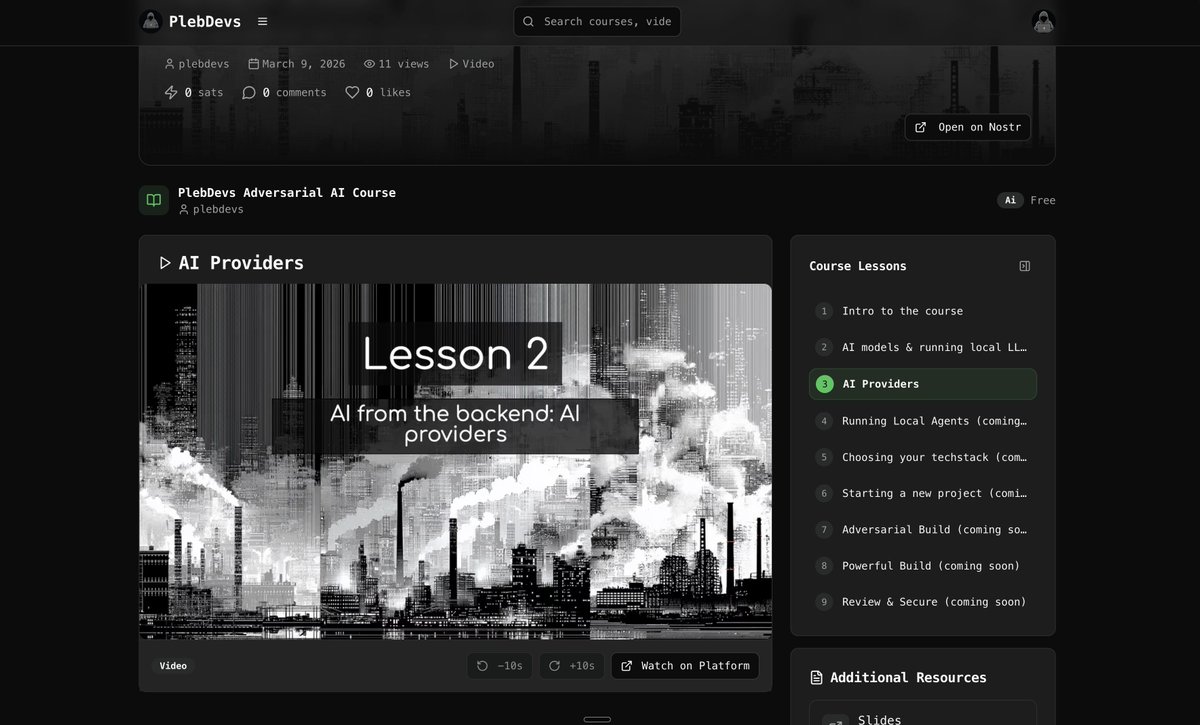Screen dimensions: 1200x725
Task: Open lesson 2 AI models & running local
Action: point(923,347)
